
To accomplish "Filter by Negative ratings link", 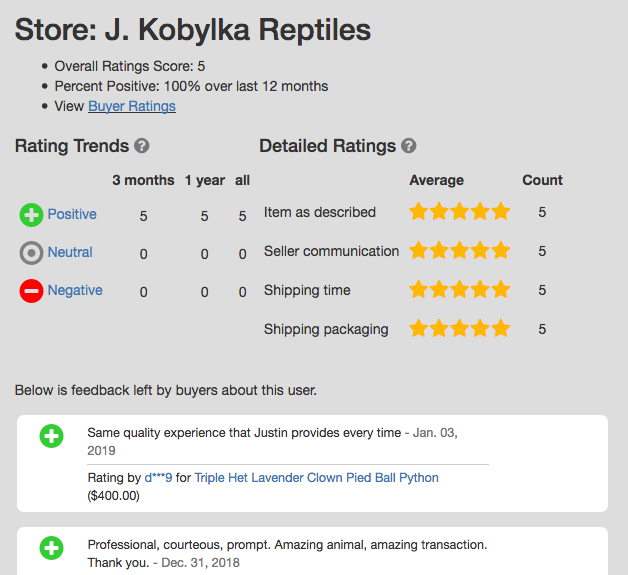I will coord(75,290).
